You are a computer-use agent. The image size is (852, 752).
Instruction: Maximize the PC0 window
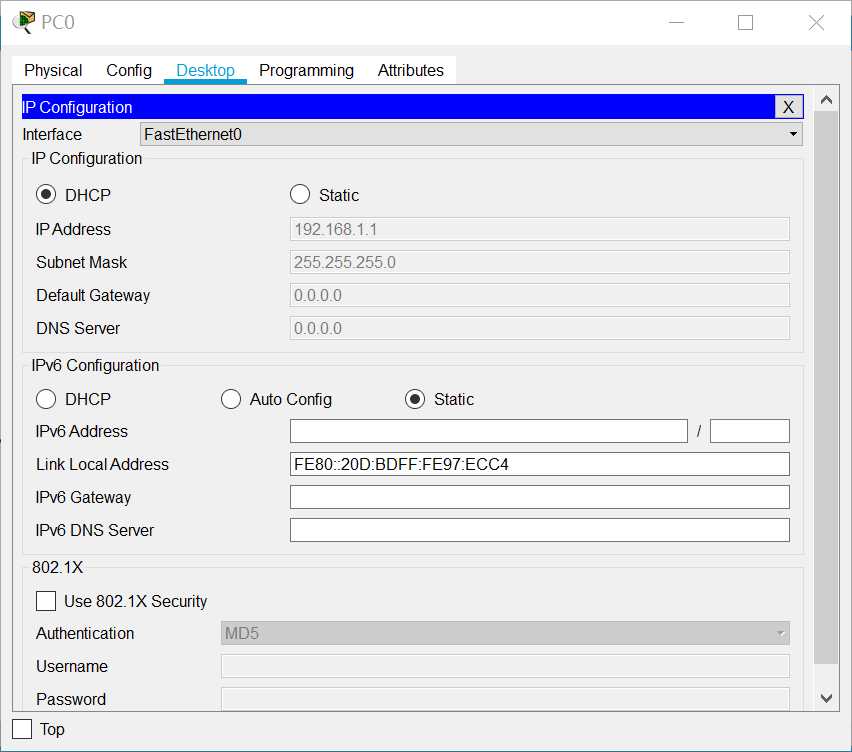[x=745, y=22]
